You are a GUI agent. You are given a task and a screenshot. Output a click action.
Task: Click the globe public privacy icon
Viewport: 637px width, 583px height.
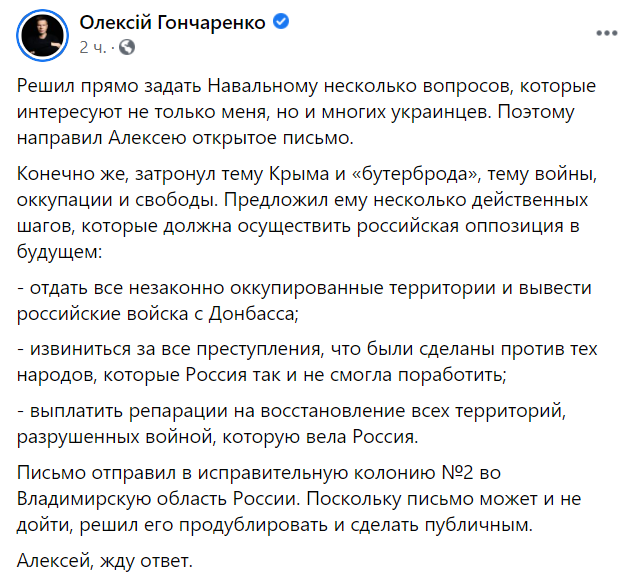coord(127,45)
